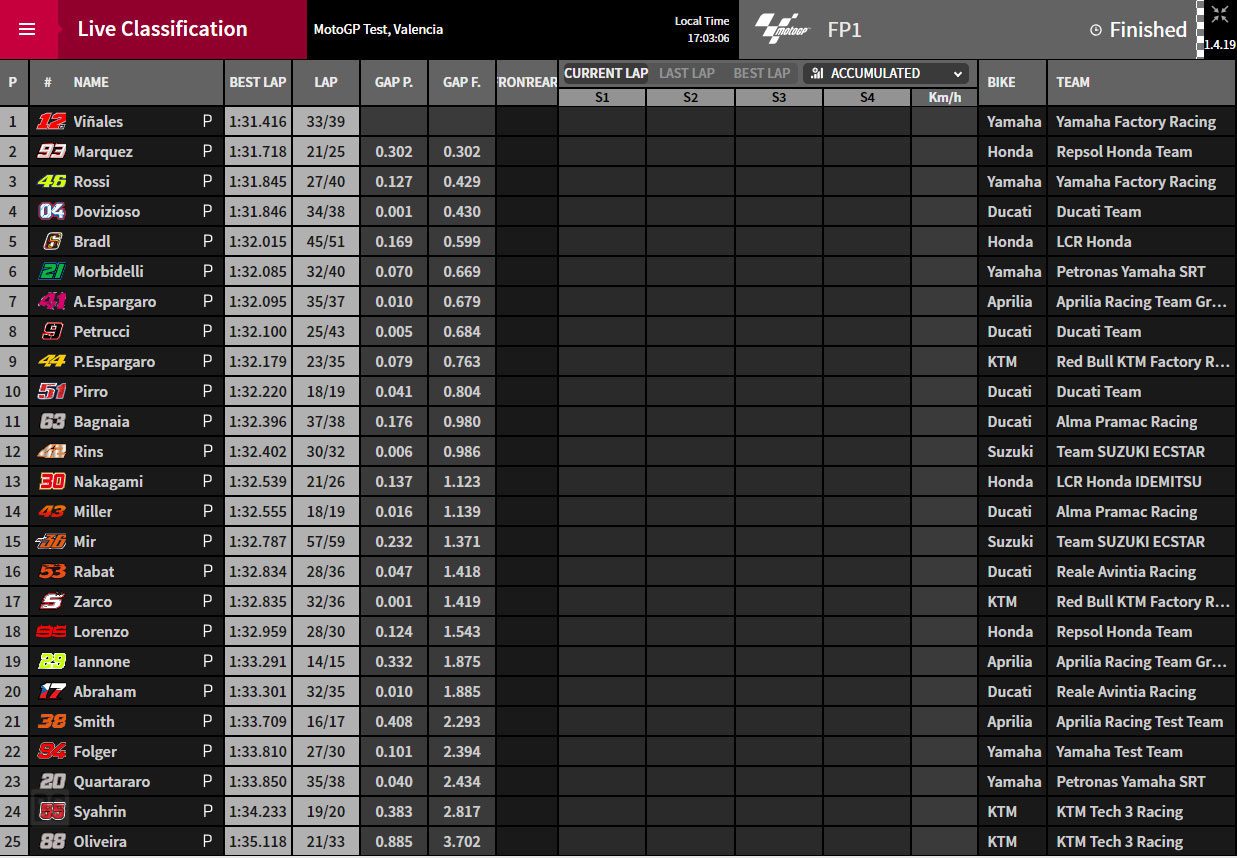1237x858 pixels.
Task: Click Suzuki bike cell for Rins
Action: (1010, 451)
